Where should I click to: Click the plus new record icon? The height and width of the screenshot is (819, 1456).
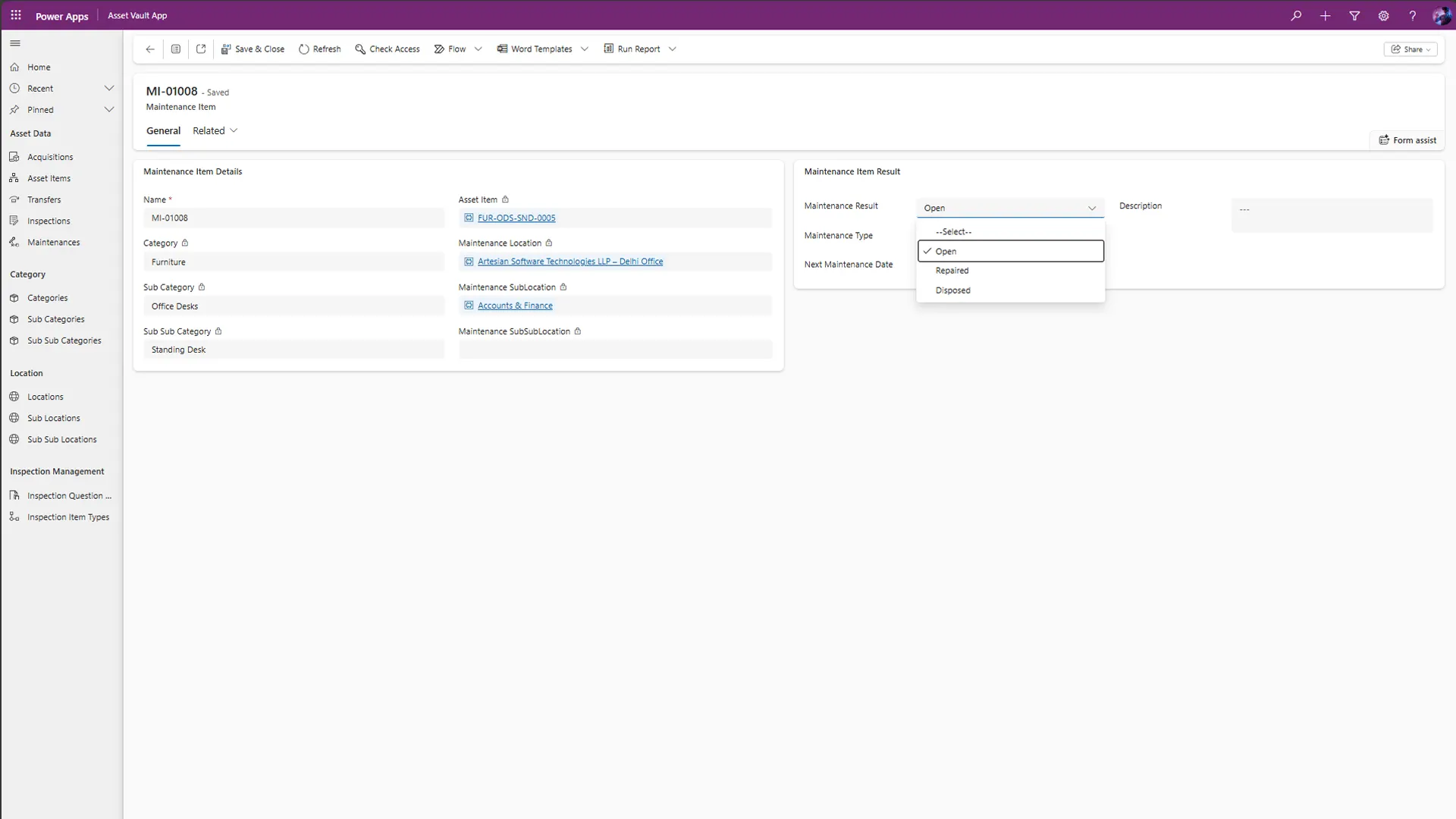click(x=1325, y=16)
